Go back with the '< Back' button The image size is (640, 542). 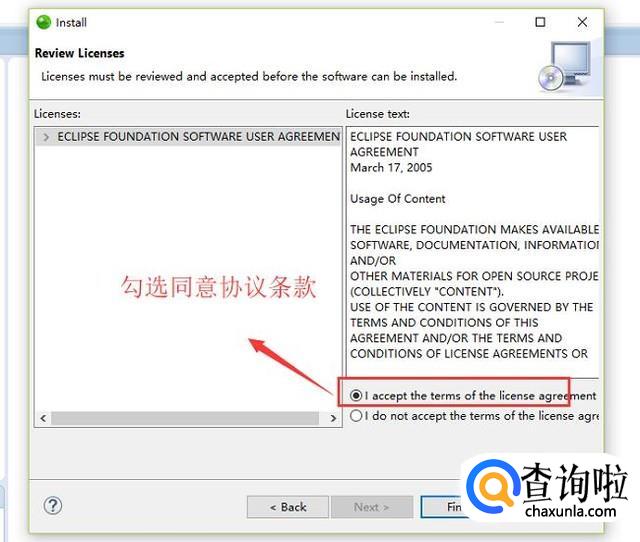(x=288, y=507)
